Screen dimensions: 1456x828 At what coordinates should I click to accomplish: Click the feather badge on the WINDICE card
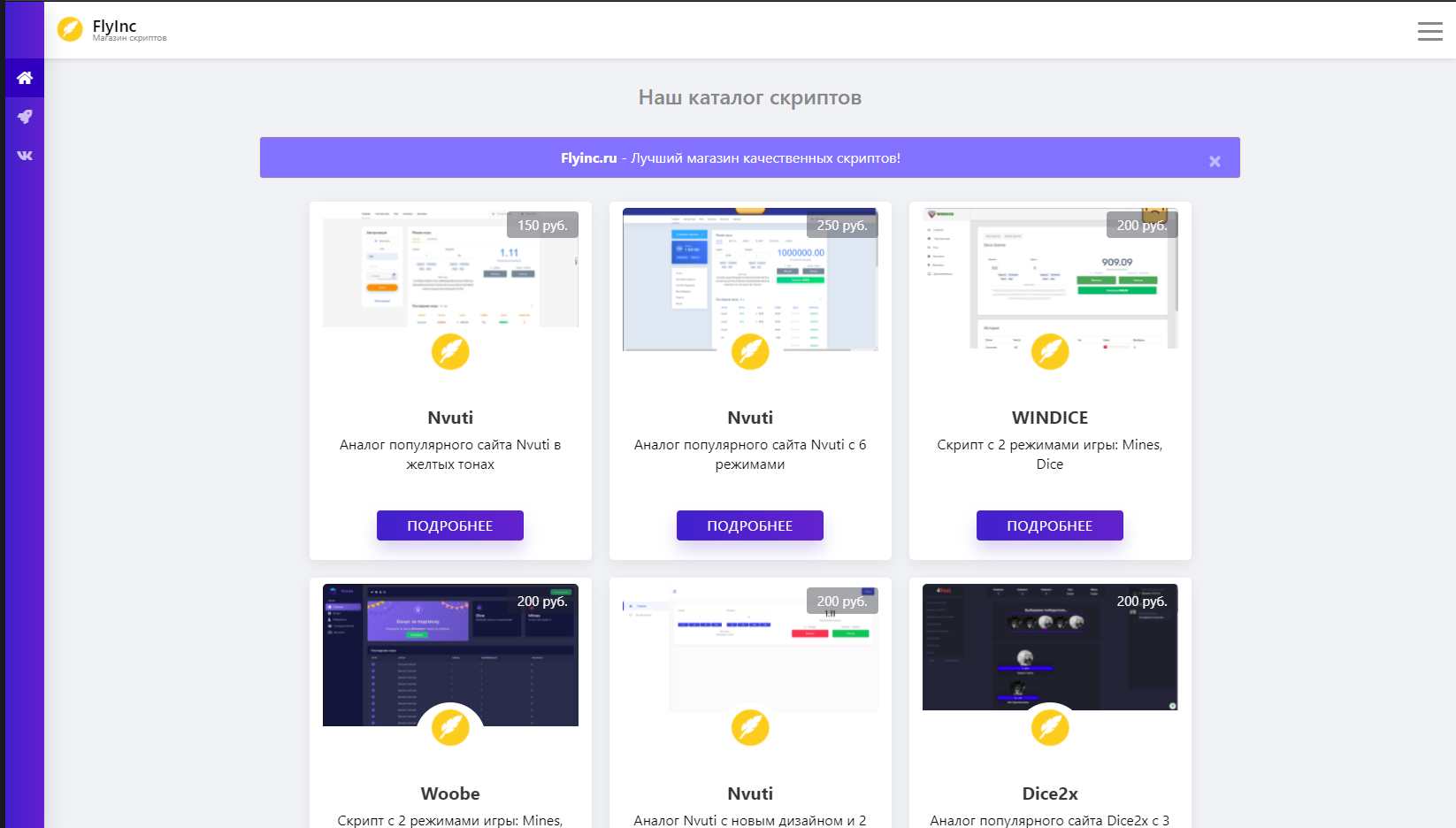click(1050, 352)
